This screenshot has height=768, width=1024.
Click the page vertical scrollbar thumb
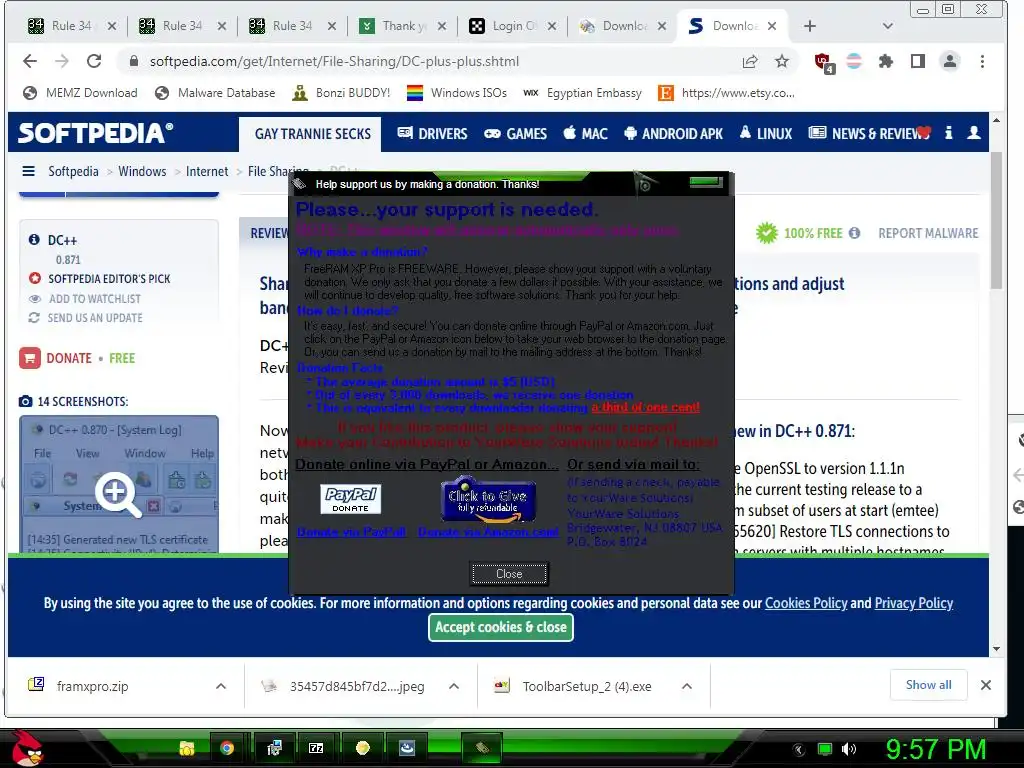point(996,221)
